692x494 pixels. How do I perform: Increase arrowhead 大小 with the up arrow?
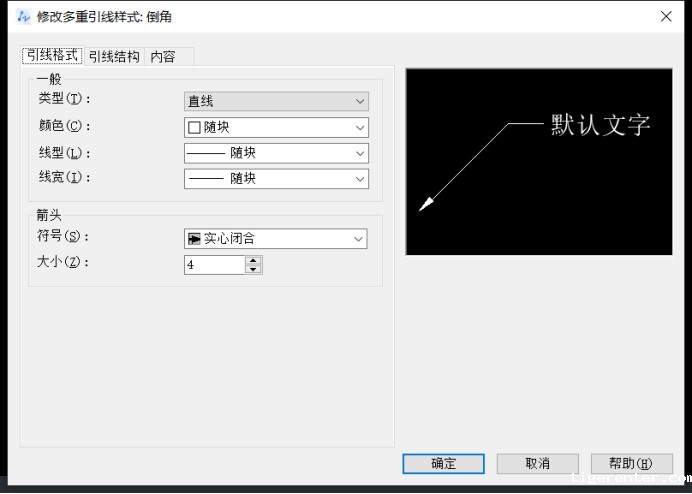(253, 260)
